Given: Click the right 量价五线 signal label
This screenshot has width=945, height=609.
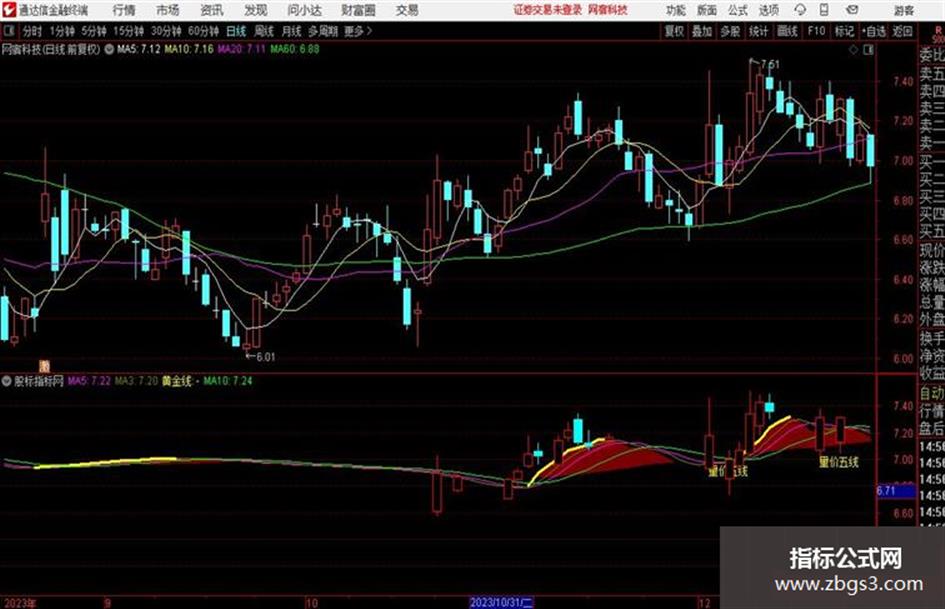Looking at the screenshot, I should 838,462.
